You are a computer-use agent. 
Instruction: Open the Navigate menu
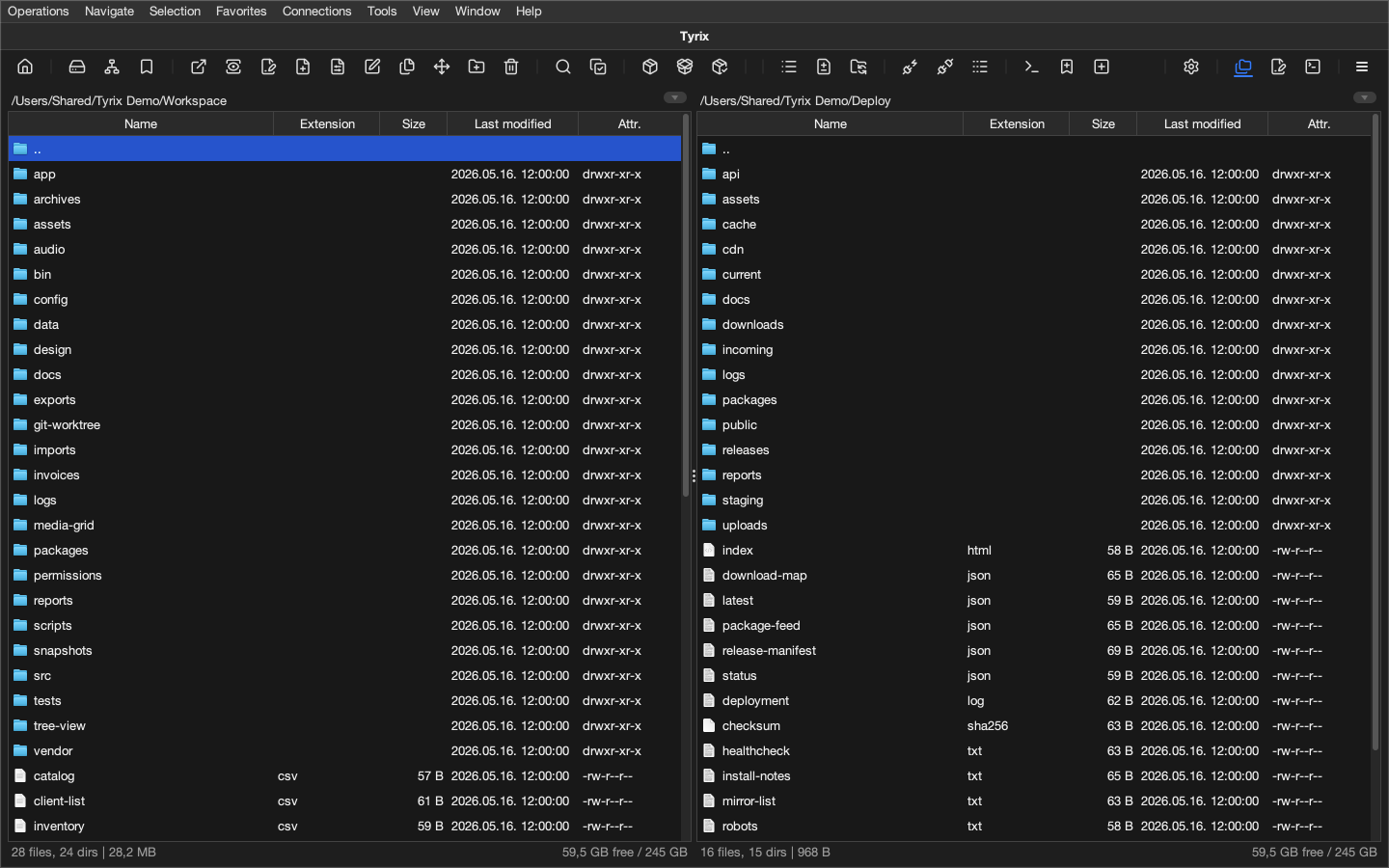(109, 12)
